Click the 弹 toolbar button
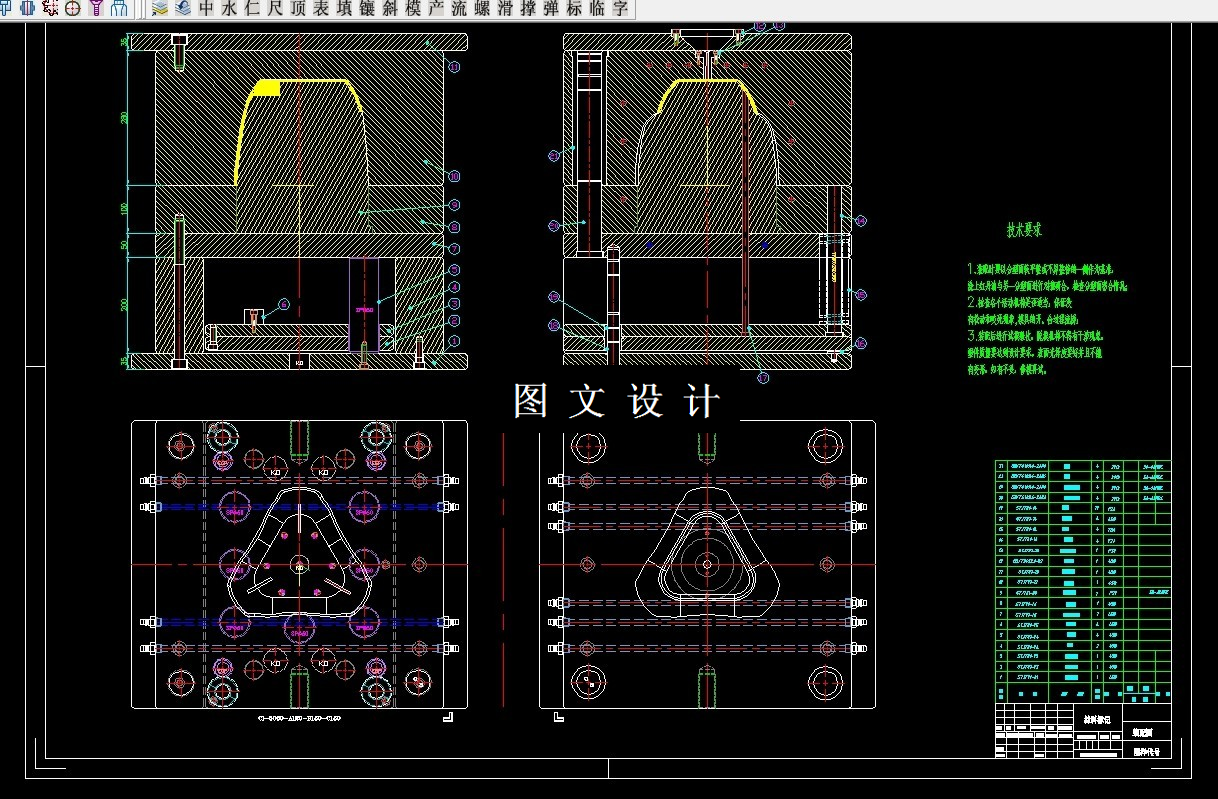 551,8
